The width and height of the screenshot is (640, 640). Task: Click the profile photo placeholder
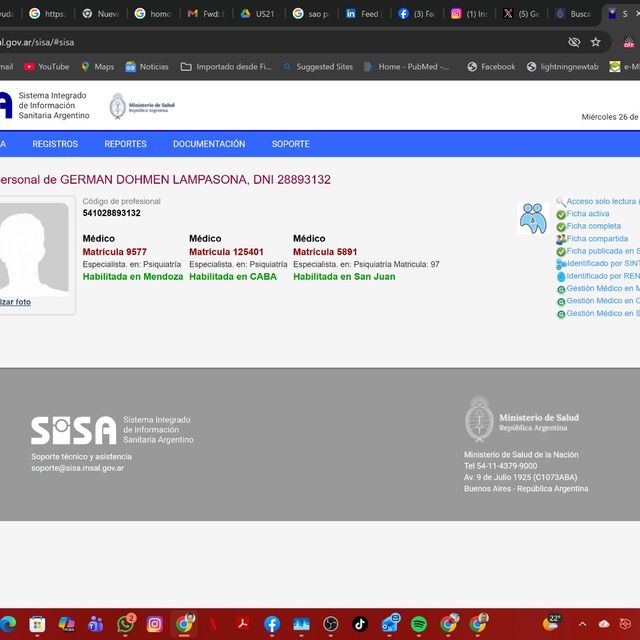click(x=33, y=249)
